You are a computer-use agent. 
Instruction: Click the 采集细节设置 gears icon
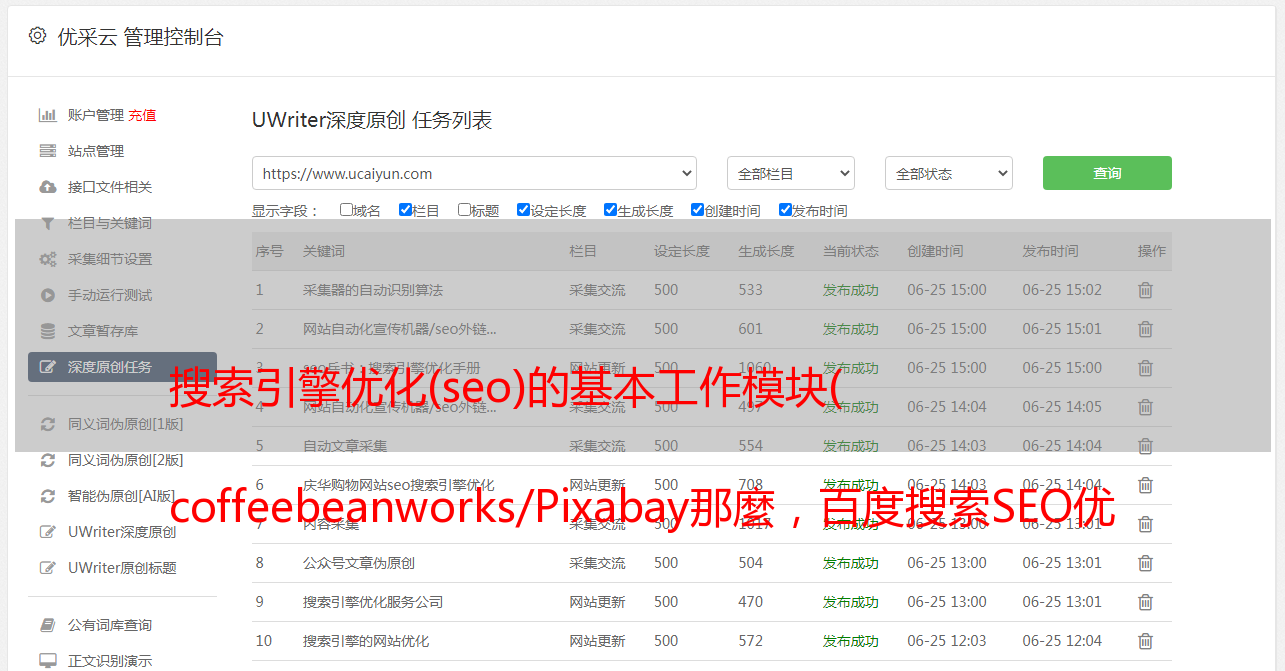(47, 259)
